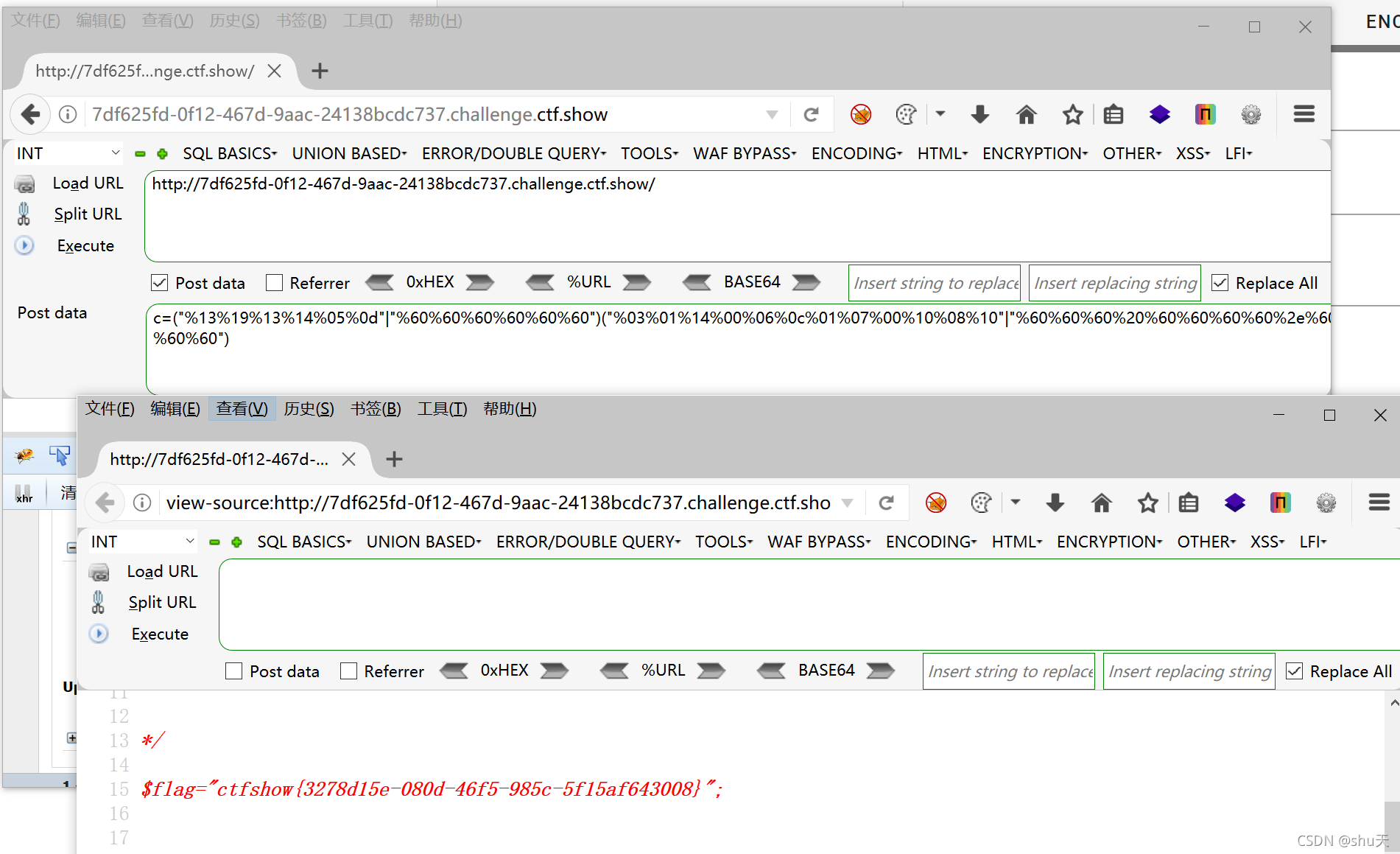Viewport: 1400px width, 854px height.
Task: Enable Post data in bottom HackBar
Action: [x=233, y=671]
